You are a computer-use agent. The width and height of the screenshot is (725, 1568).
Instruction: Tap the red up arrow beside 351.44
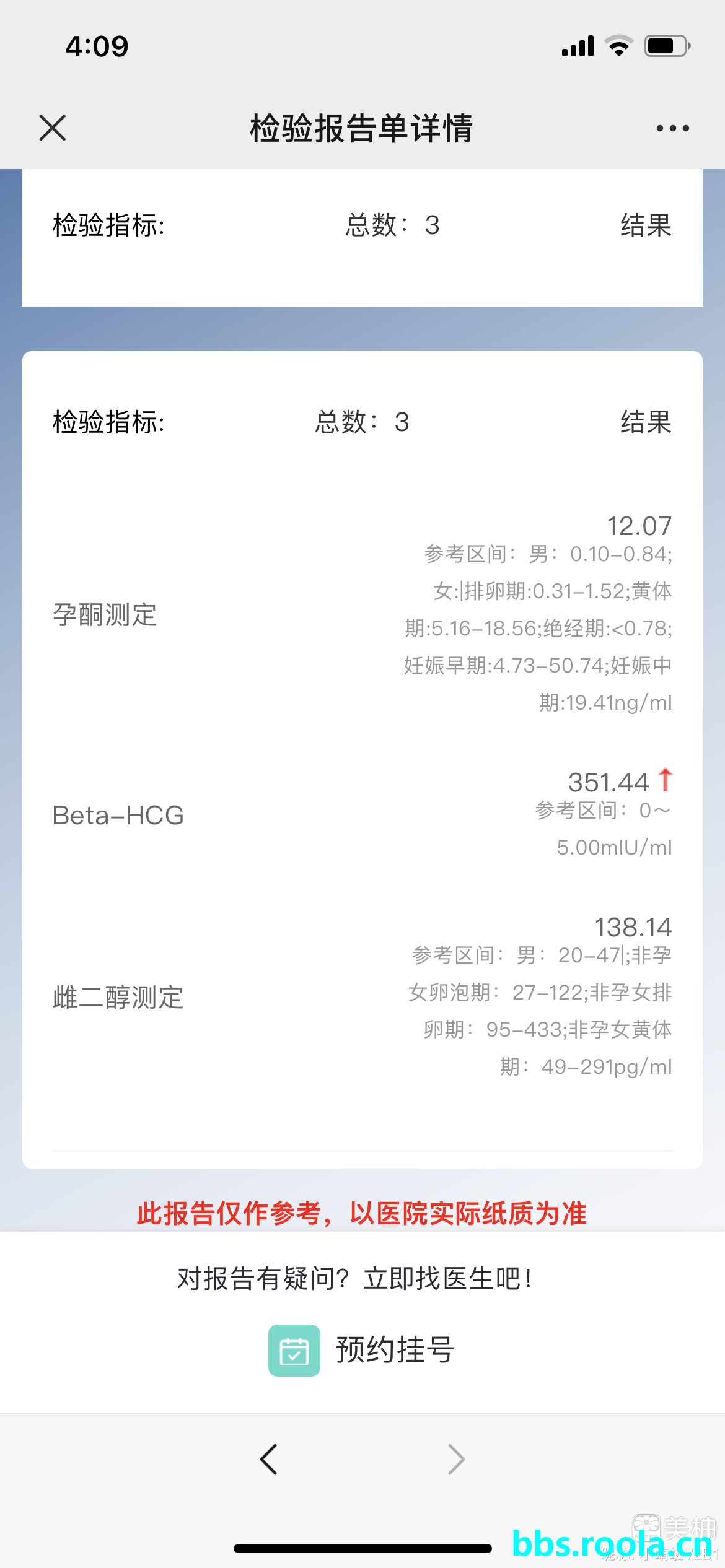(666, 780)
